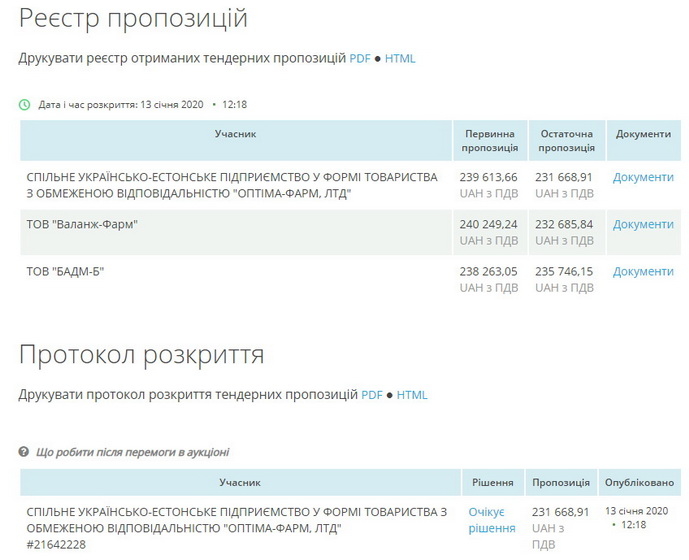
Task: Click the 'Рішення' column header
Action: tap(493, 482)
